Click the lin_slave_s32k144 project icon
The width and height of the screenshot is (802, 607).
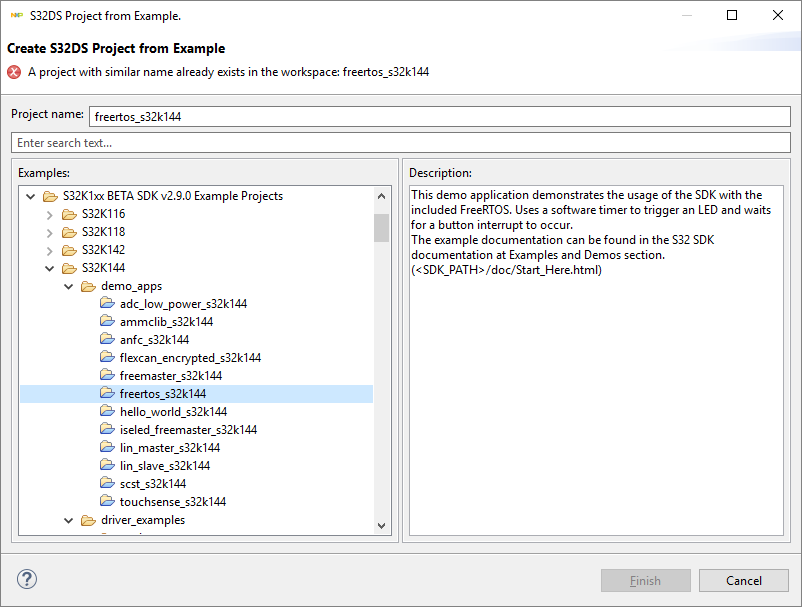107,465
